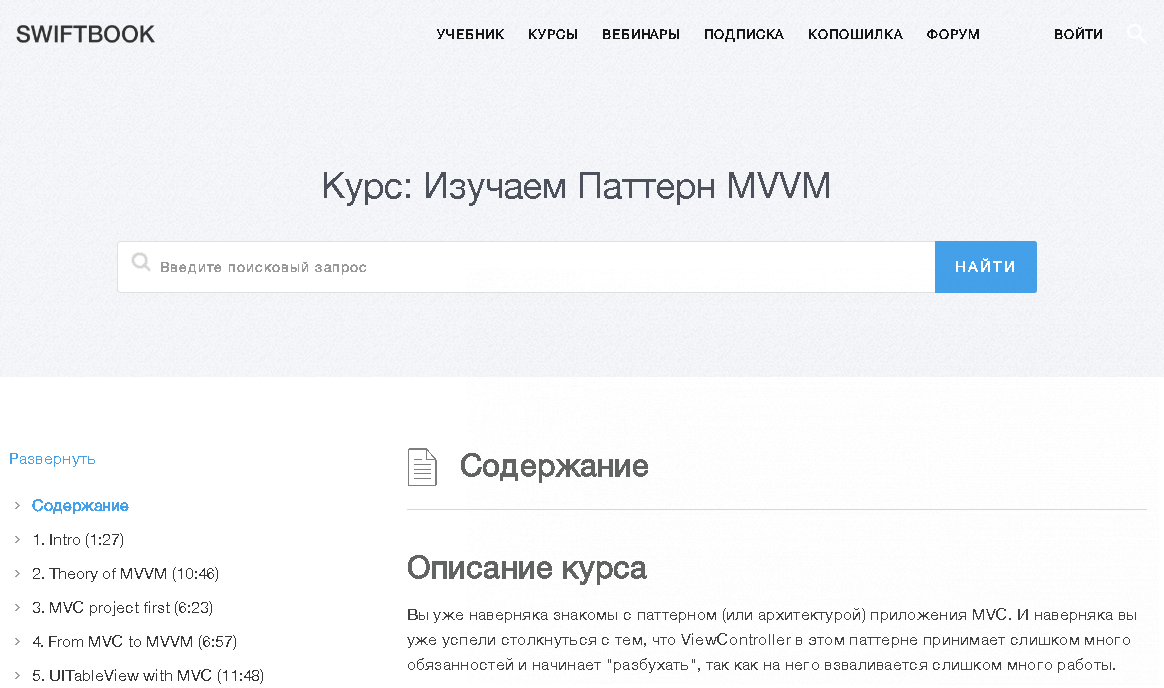Click the search magnifier icon in header
The image size is (1164, 688).
click(1136, 33)
